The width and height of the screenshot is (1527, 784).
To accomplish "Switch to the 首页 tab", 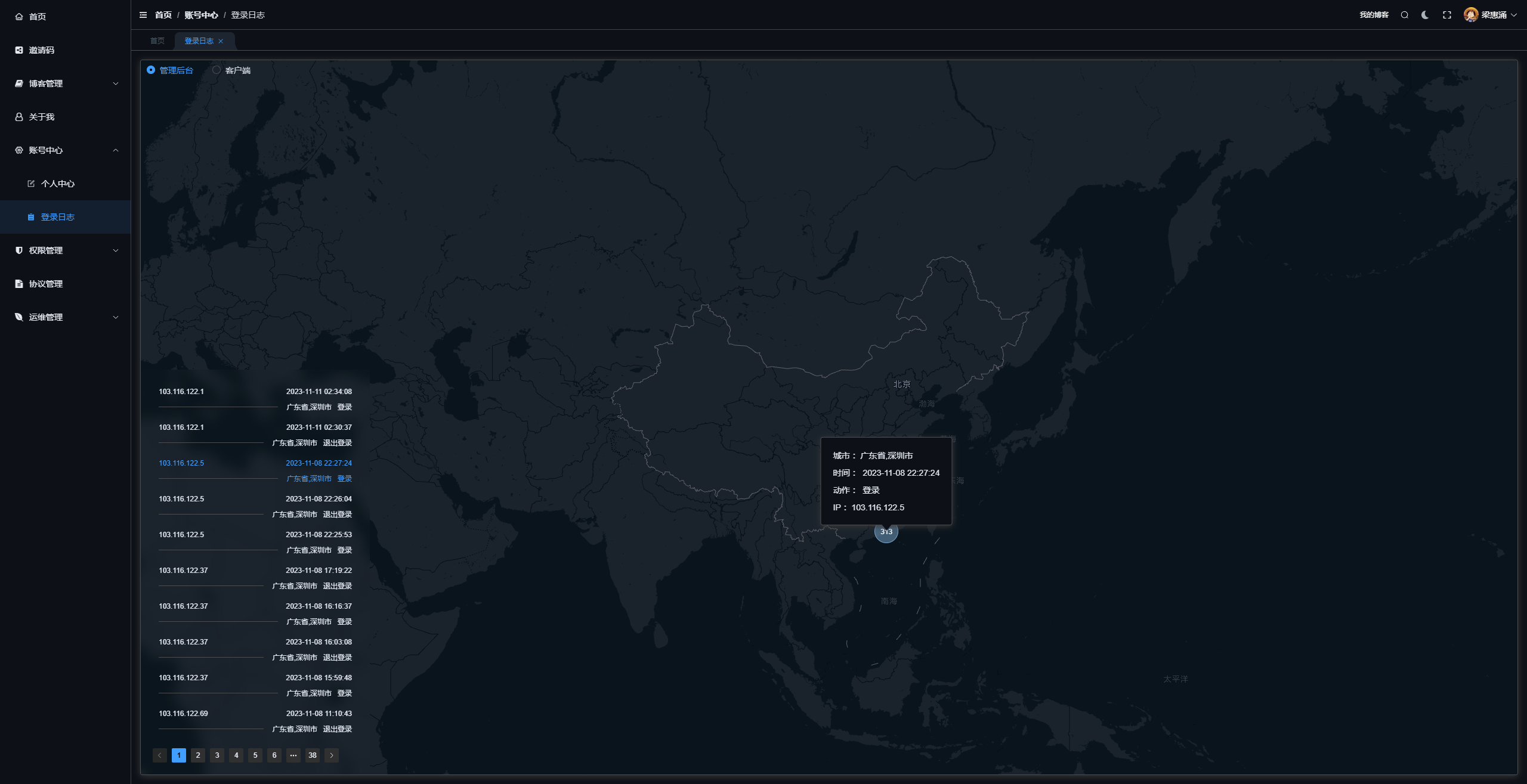I will coord(157,41).
